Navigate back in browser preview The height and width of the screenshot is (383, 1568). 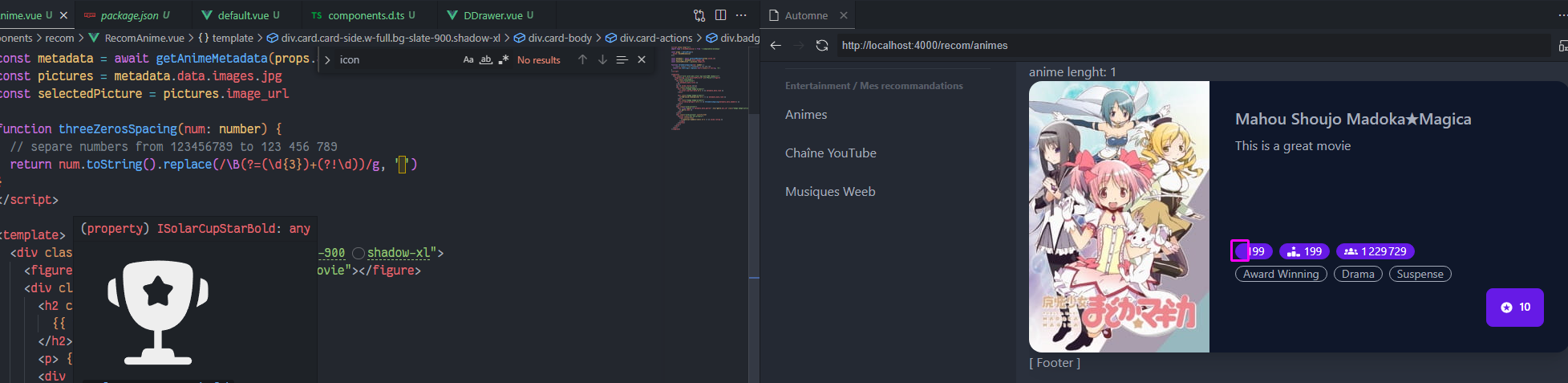776,45
